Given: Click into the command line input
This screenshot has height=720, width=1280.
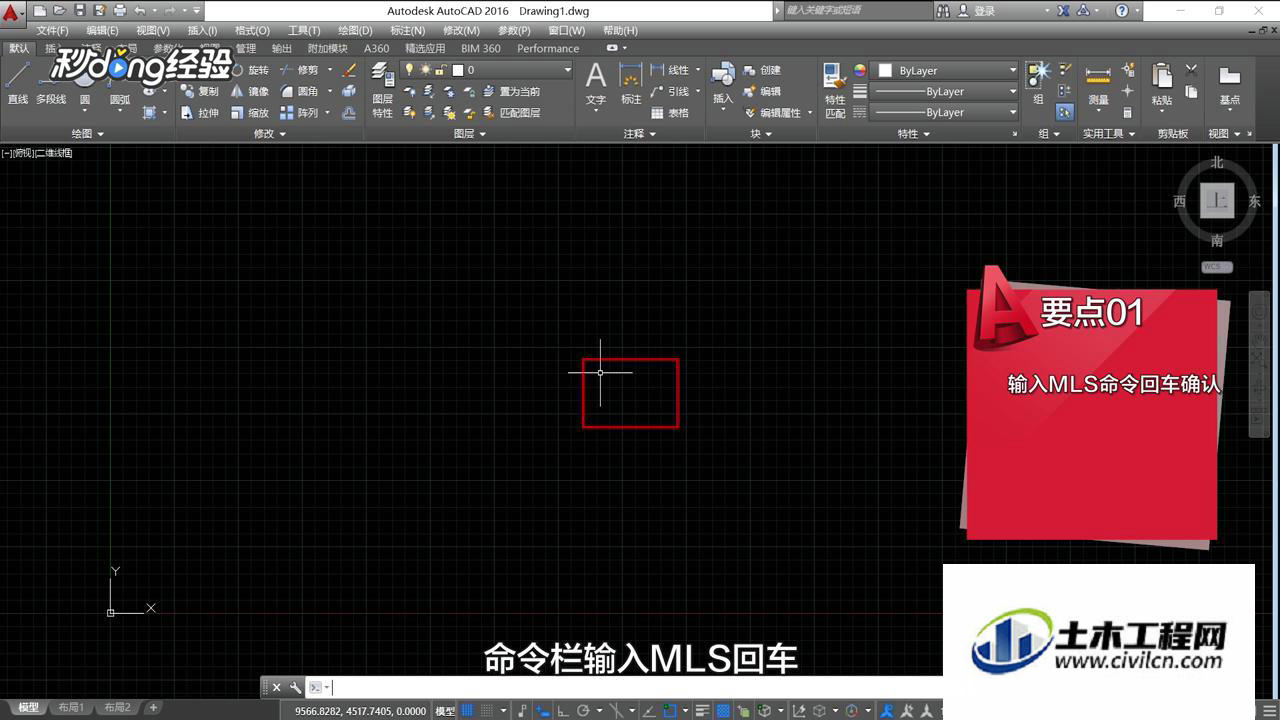Looking at the screenshot, I should click(635, 687).
